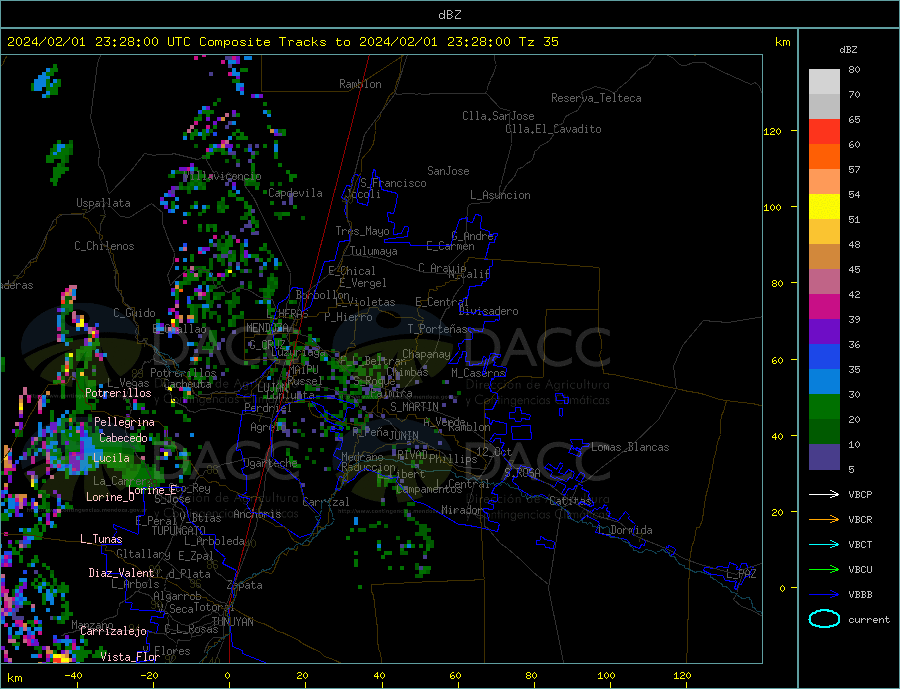Click the 'C_Chilenos' map label
The image size is (900, 689).
104,246
